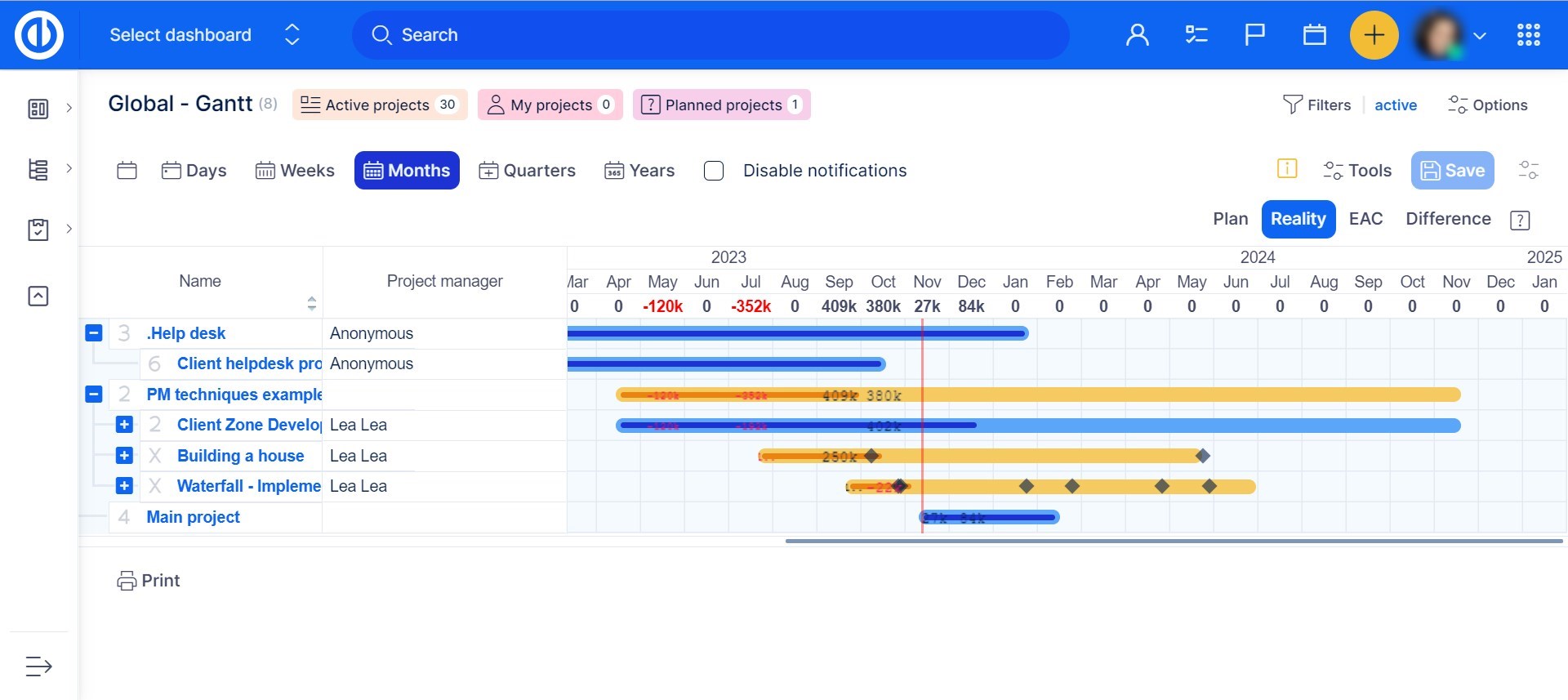Image resolution: width=1568 pixels, height=700 pixels.
Task: Click the Print icon link
Action: [x=149, y=581]
